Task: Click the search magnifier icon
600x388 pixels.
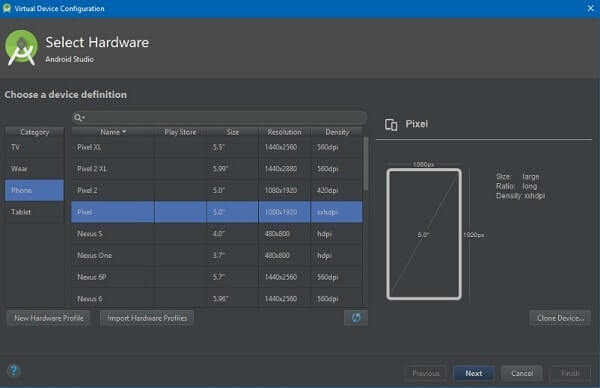Action: 79,117
